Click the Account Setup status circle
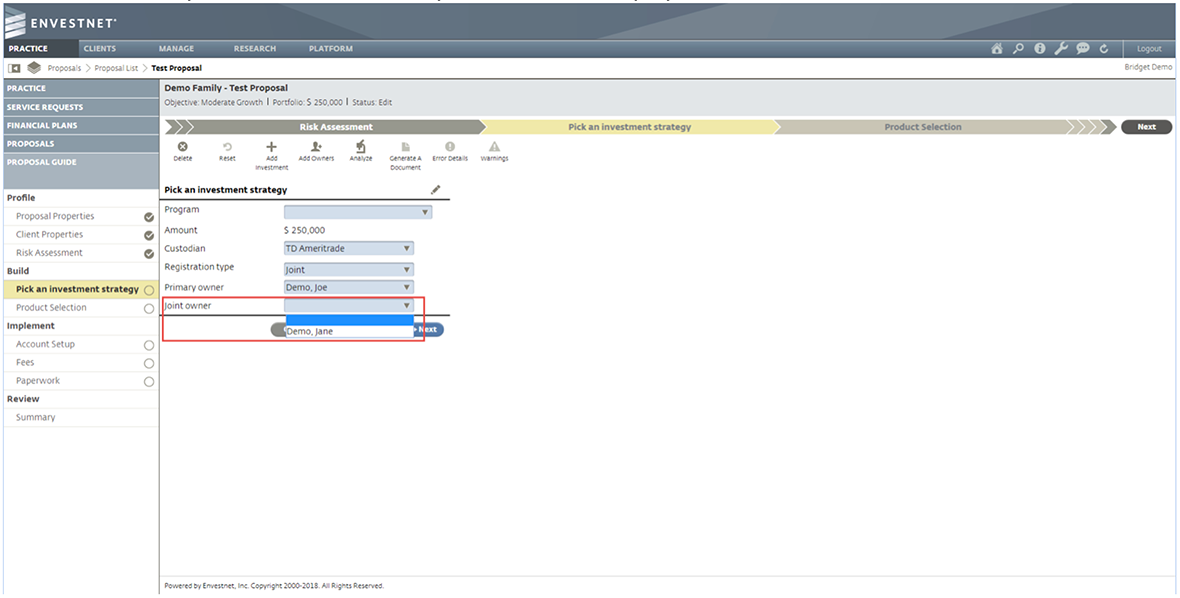1180x598 pixels. pyautogui.click(x=149, y=345)
